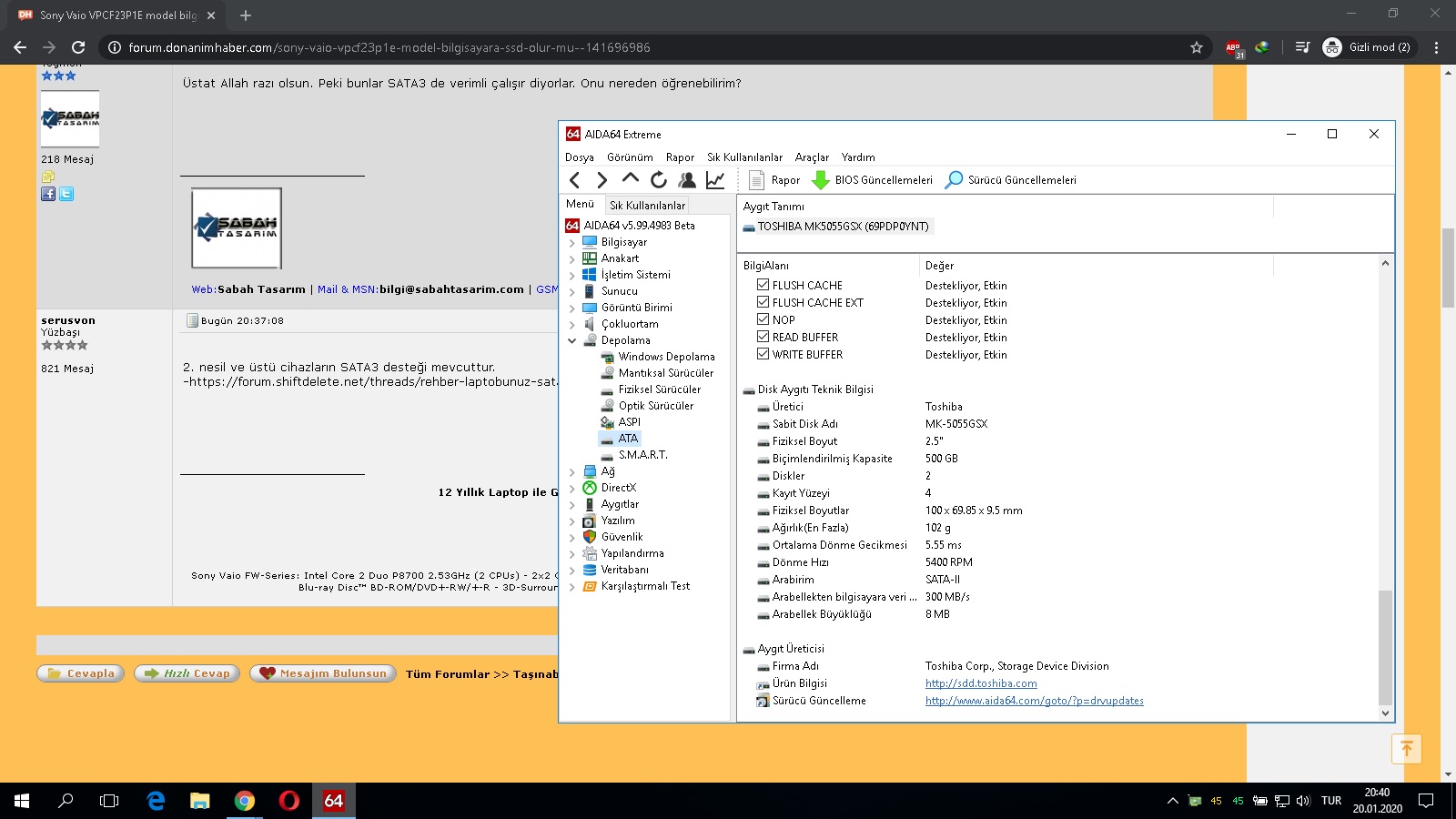Open Sürücü Güncellemeleri search icon
Screen dimensions: 1456x819
(954, 180)
